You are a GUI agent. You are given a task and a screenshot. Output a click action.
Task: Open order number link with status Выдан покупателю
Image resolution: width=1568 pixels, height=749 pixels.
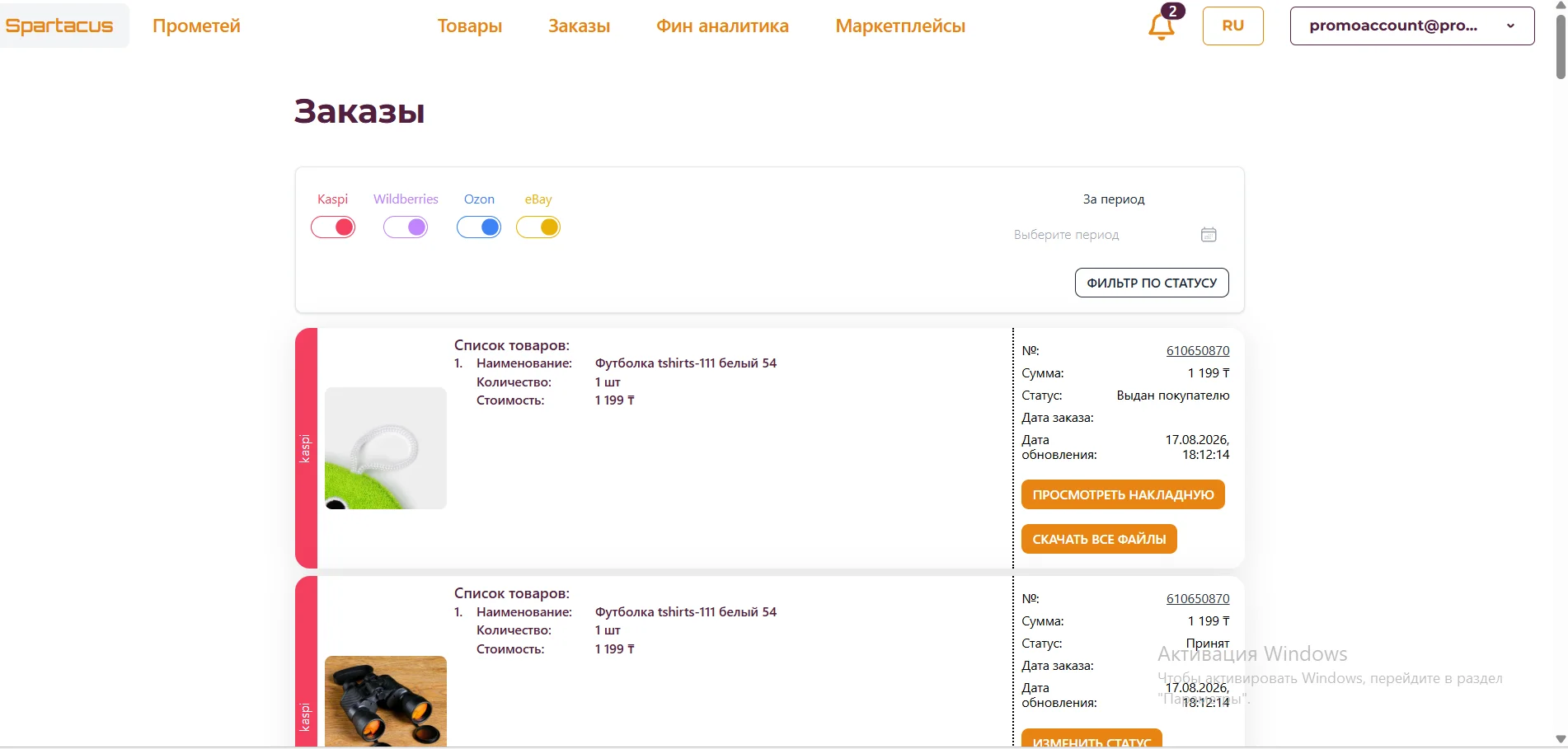[1198, 351]
